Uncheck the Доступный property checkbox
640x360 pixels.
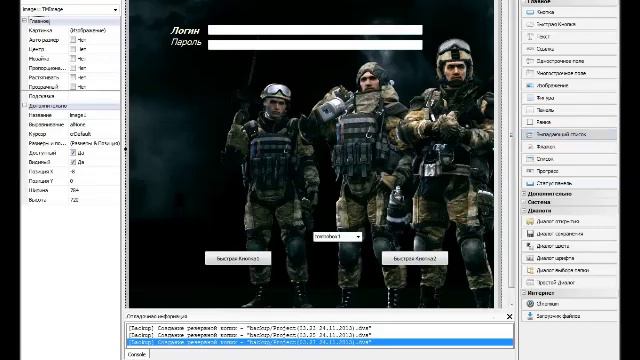(73, 153)
